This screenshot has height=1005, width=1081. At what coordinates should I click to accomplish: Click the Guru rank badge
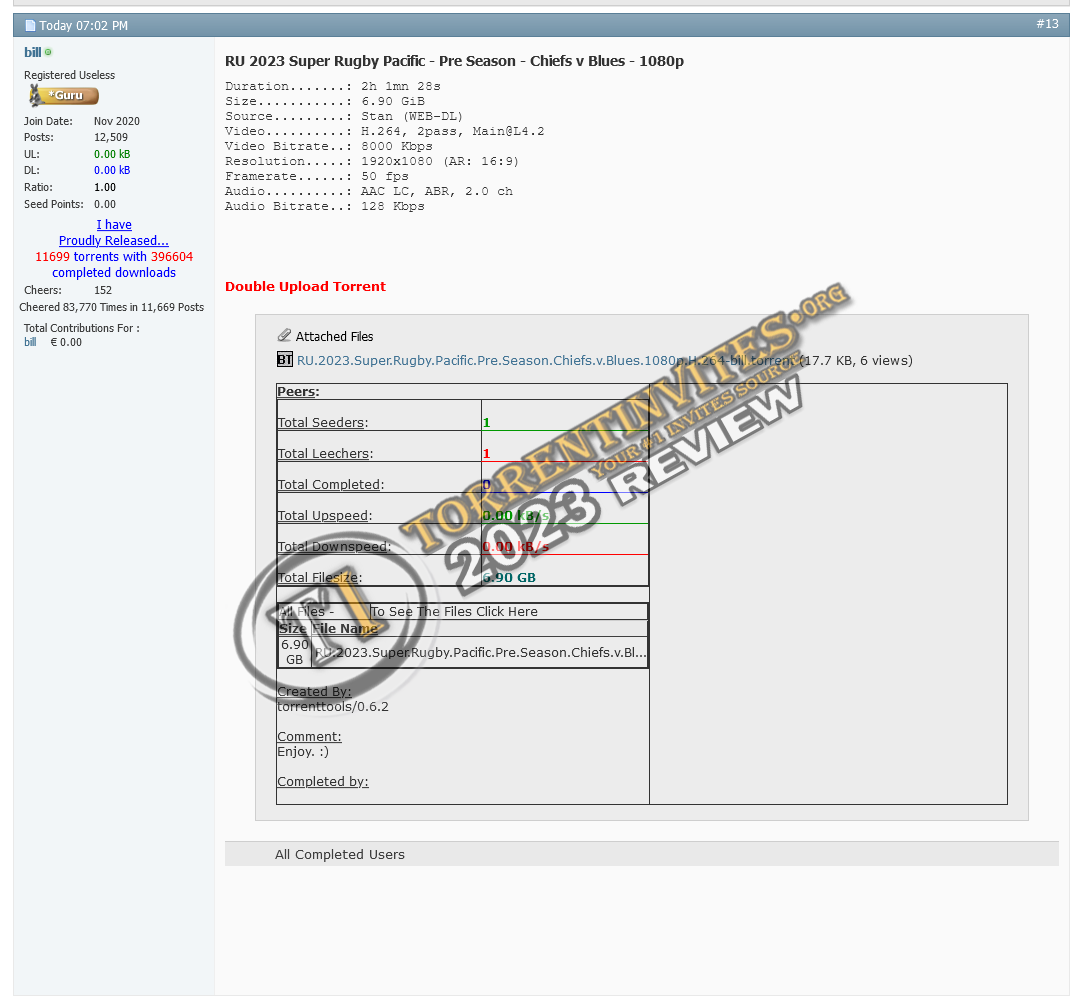[x=64, y=96]
